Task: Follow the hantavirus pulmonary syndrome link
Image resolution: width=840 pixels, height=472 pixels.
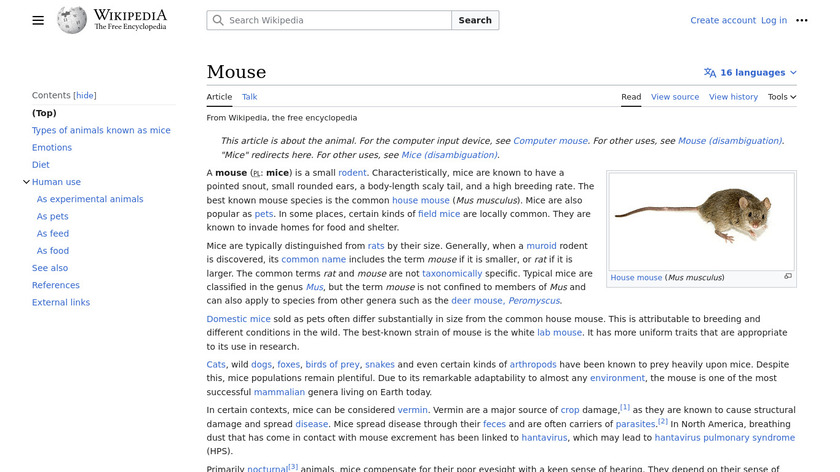Action: click(x=725, y=438)
